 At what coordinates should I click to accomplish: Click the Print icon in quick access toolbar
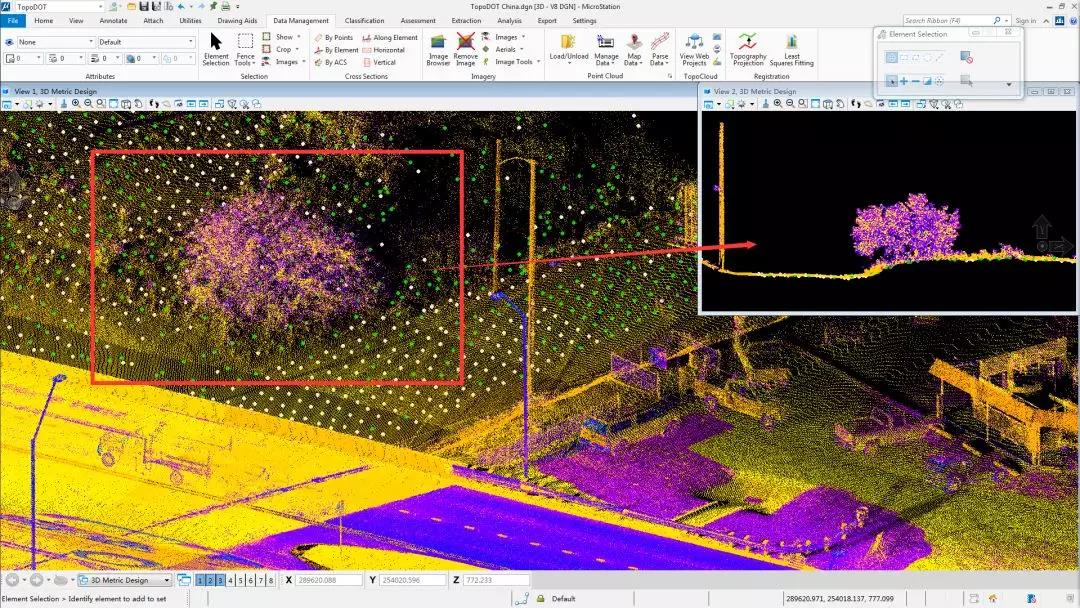point(225,6)
